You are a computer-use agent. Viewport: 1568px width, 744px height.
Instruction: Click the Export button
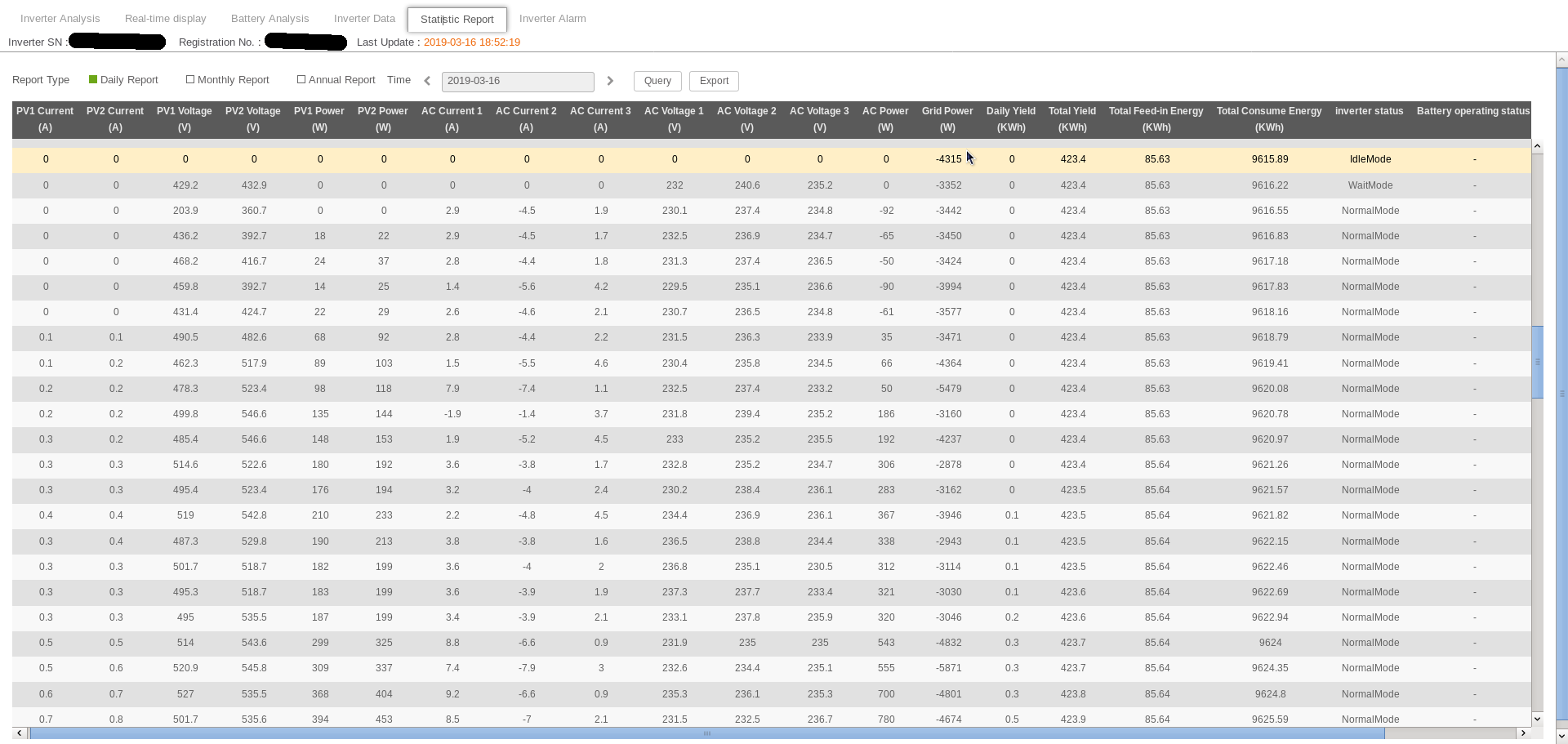point(714,81)
